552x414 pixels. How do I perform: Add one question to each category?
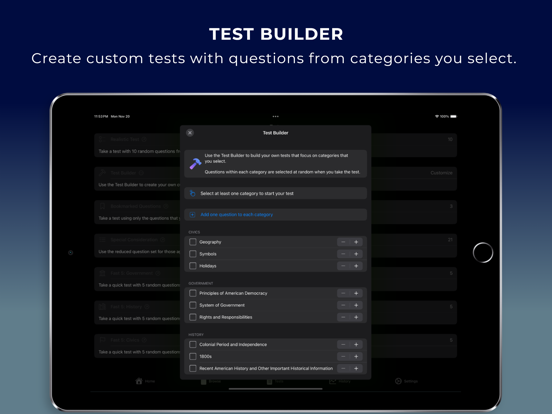pyautogui.click(x=275, y=214)
